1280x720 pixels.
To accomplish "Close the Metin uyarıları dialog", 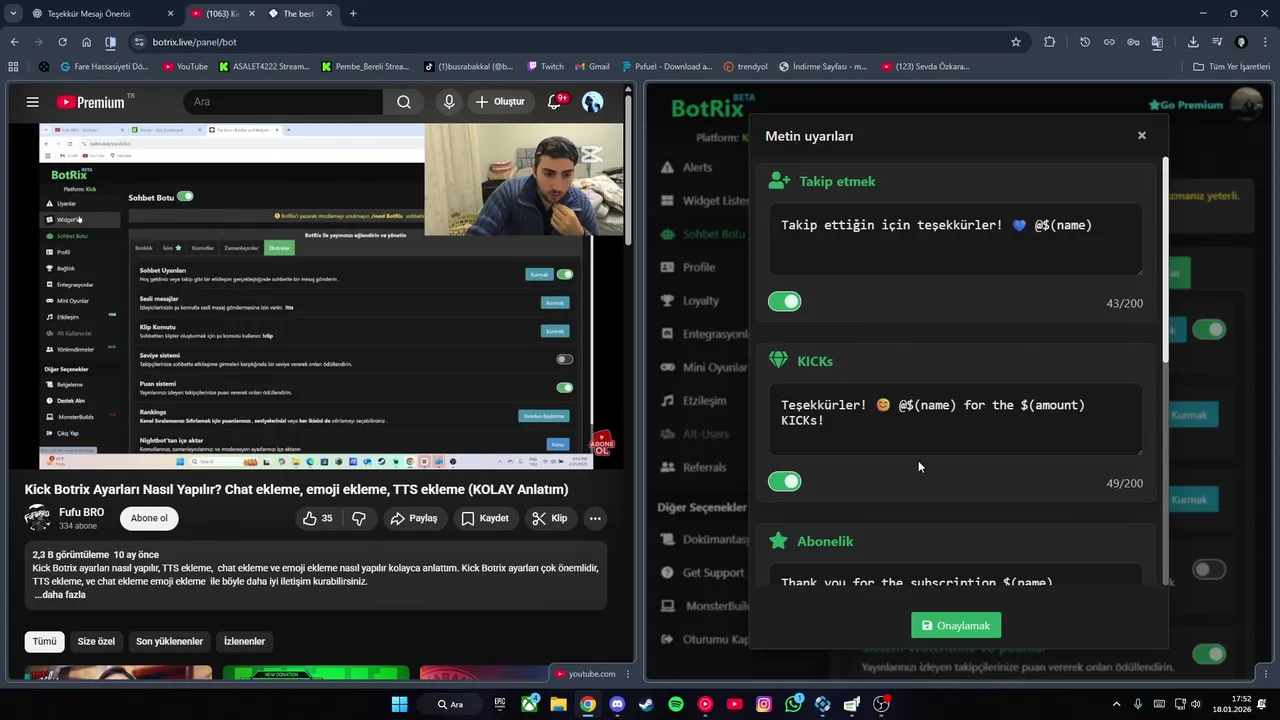I will click(1141, 136).
